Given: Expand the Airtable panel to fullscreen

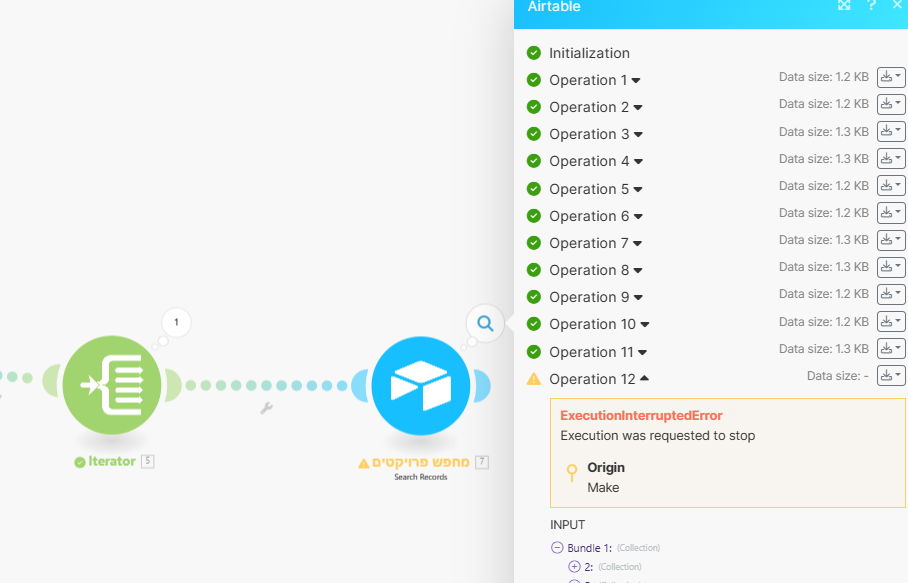Looking at the screenshot, I should (x=844, y=5).
